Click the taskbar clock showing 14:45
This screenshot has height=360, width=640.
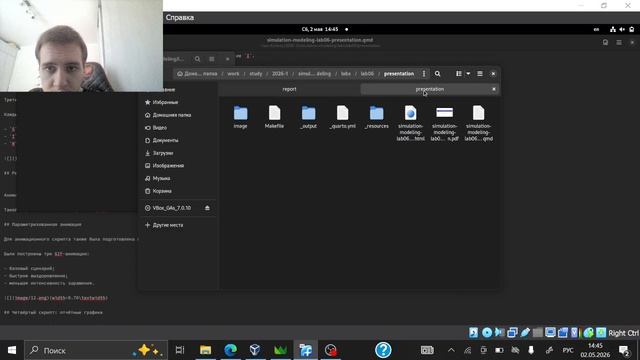595,350
